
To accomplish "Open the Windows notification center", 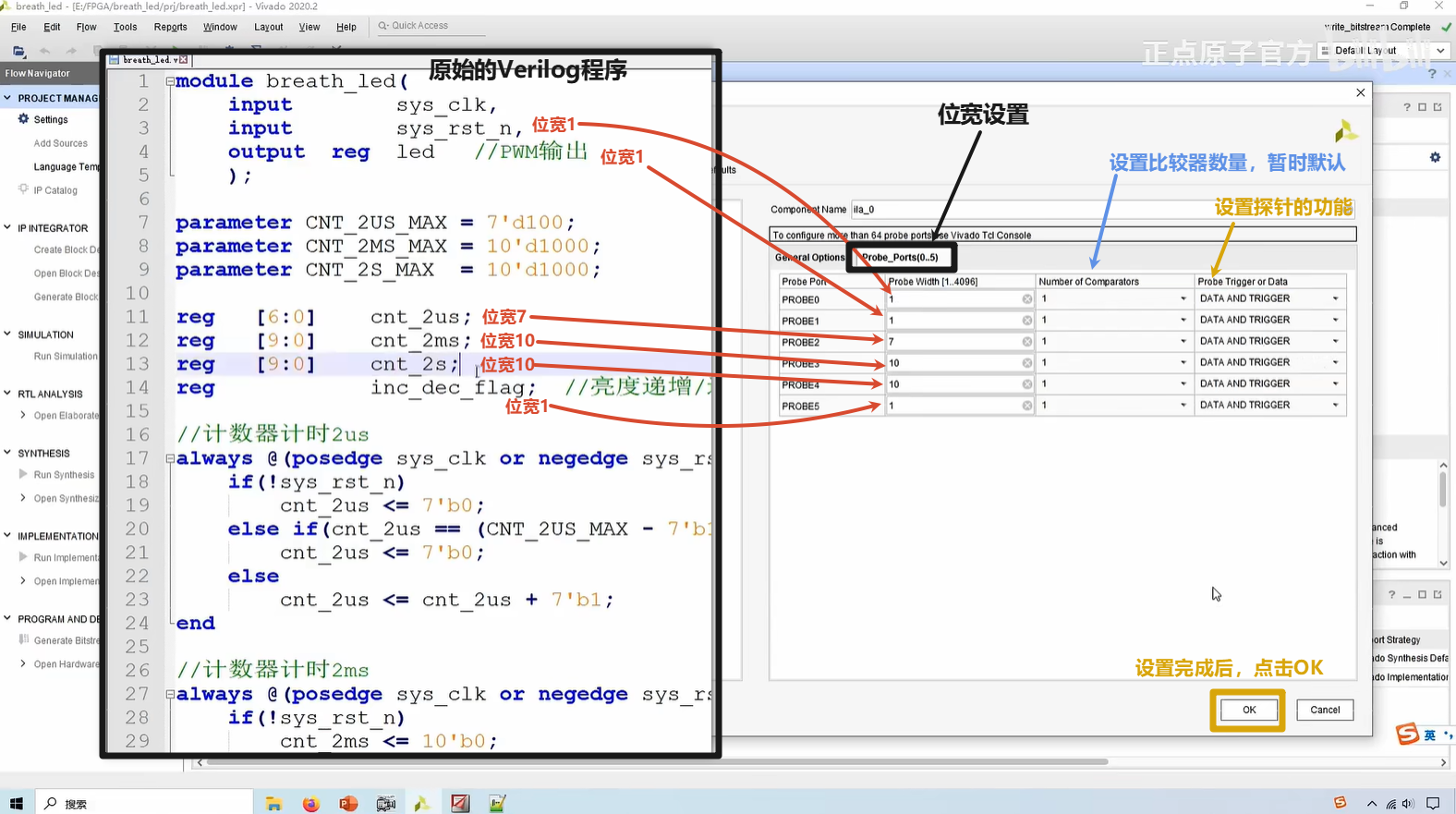I will (1433, 804).
